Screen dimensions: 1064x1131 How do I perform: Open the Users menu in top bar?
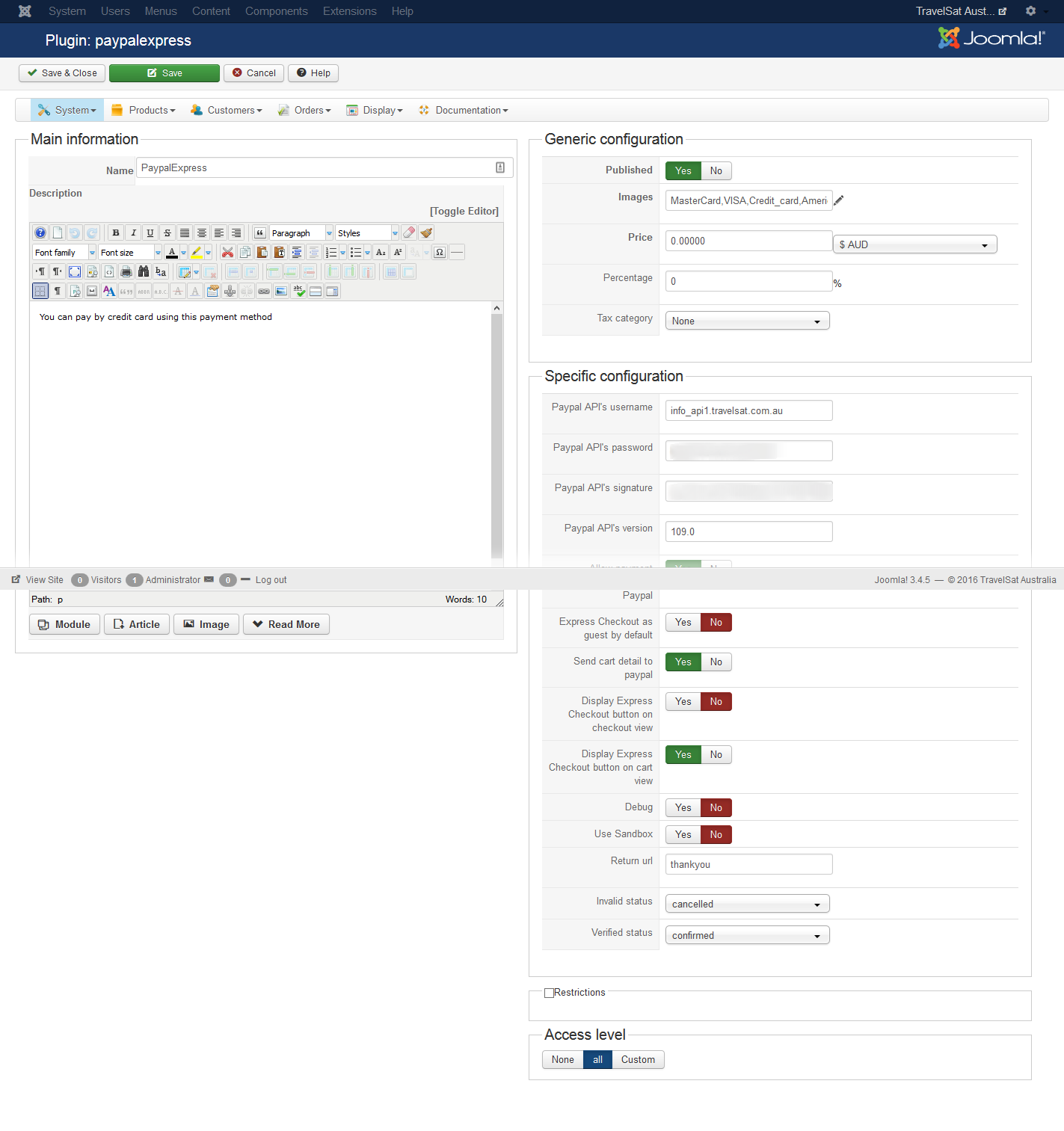coord(115,11)
